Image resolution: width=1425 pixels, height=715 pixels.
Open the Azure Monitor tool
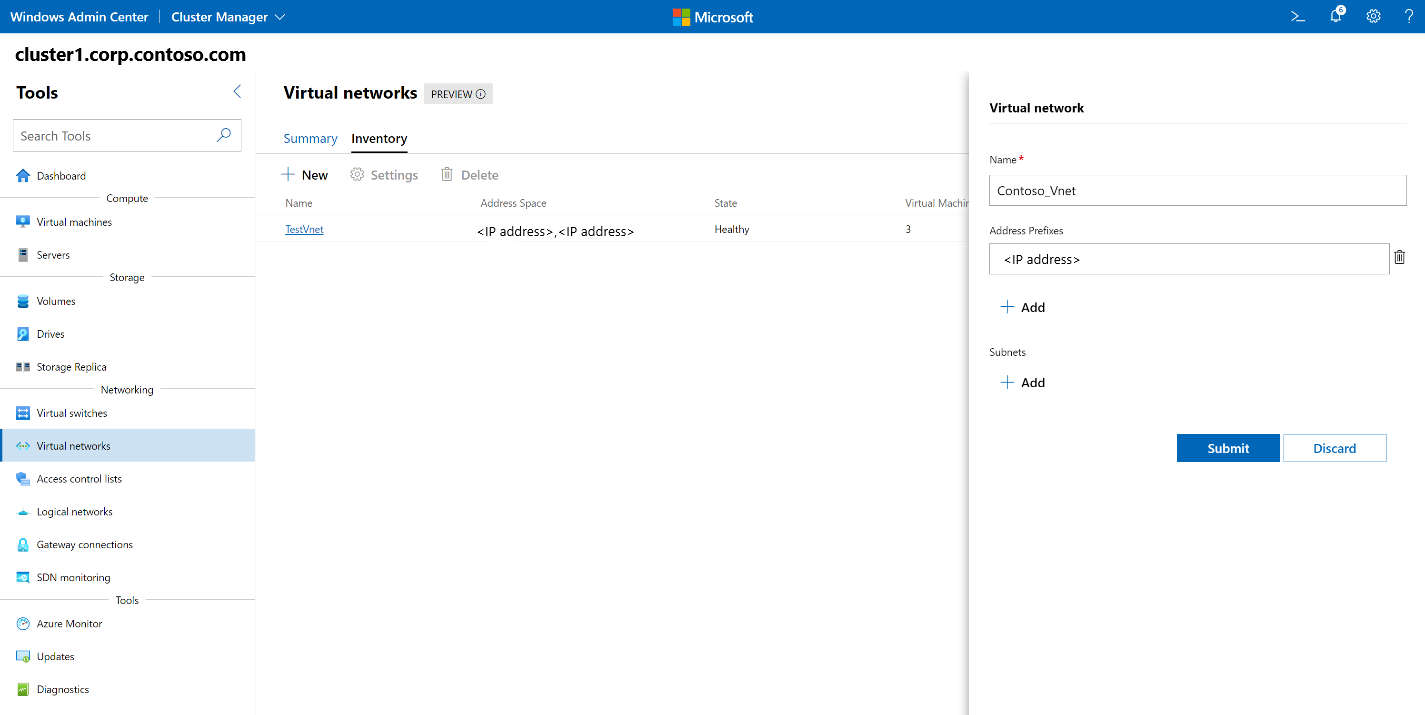click(x=67, y=623)
